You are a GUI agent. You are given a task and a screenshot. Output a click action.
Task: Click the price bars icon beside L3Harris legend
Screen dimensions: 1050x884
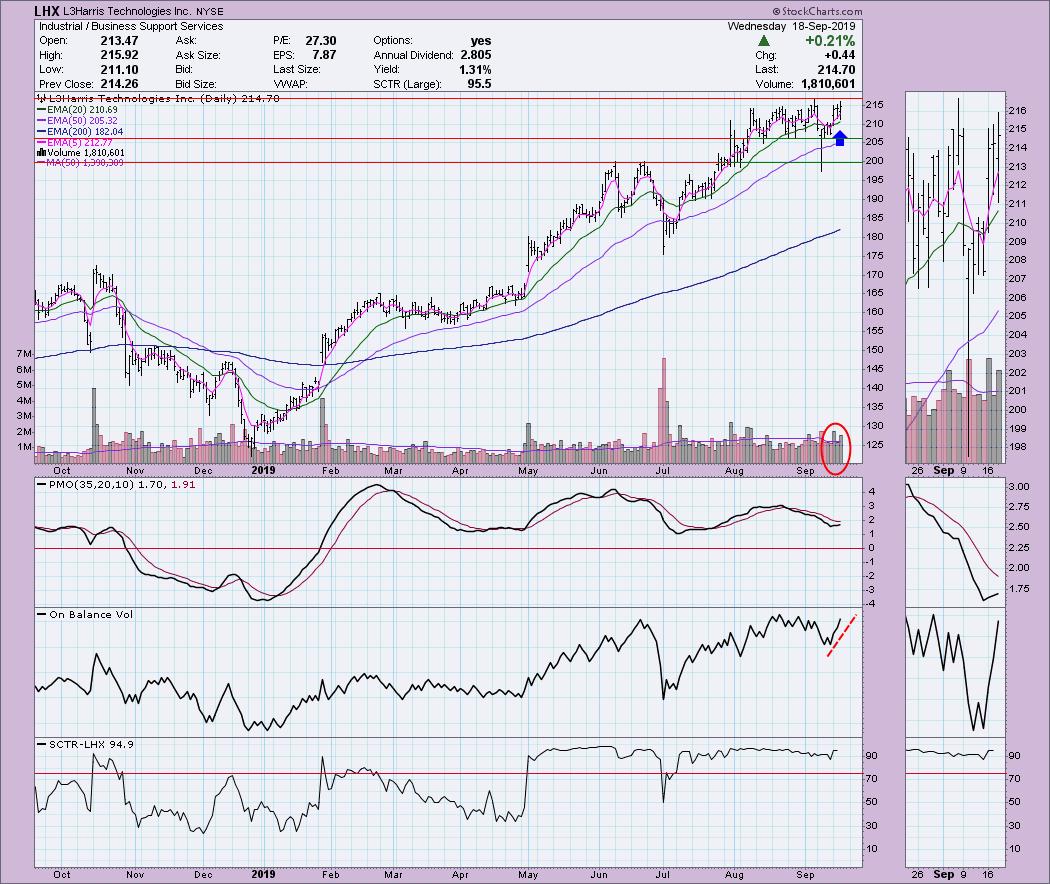coord(41,100)
